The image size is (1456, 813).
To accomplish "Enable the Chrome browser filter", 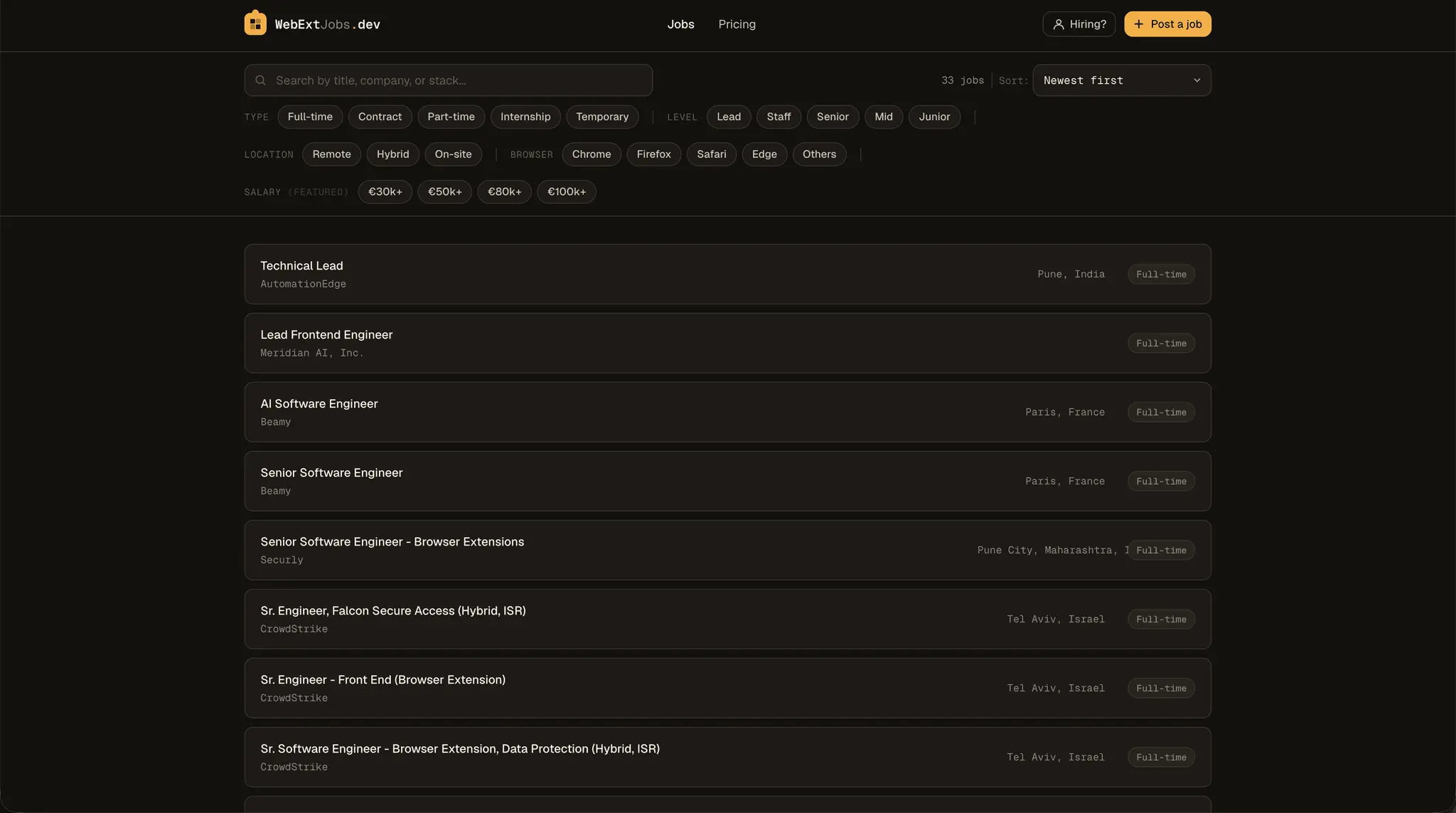I will (x=591, y=154).
